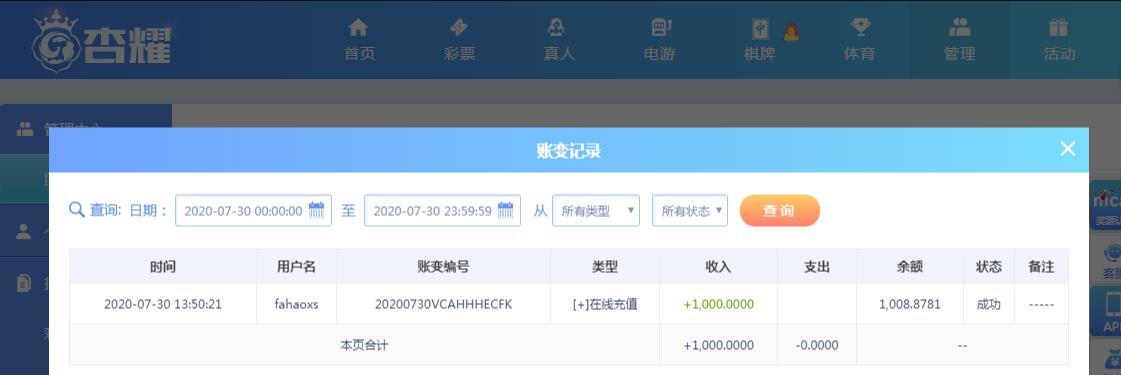Click the 收入 column header

718,266
